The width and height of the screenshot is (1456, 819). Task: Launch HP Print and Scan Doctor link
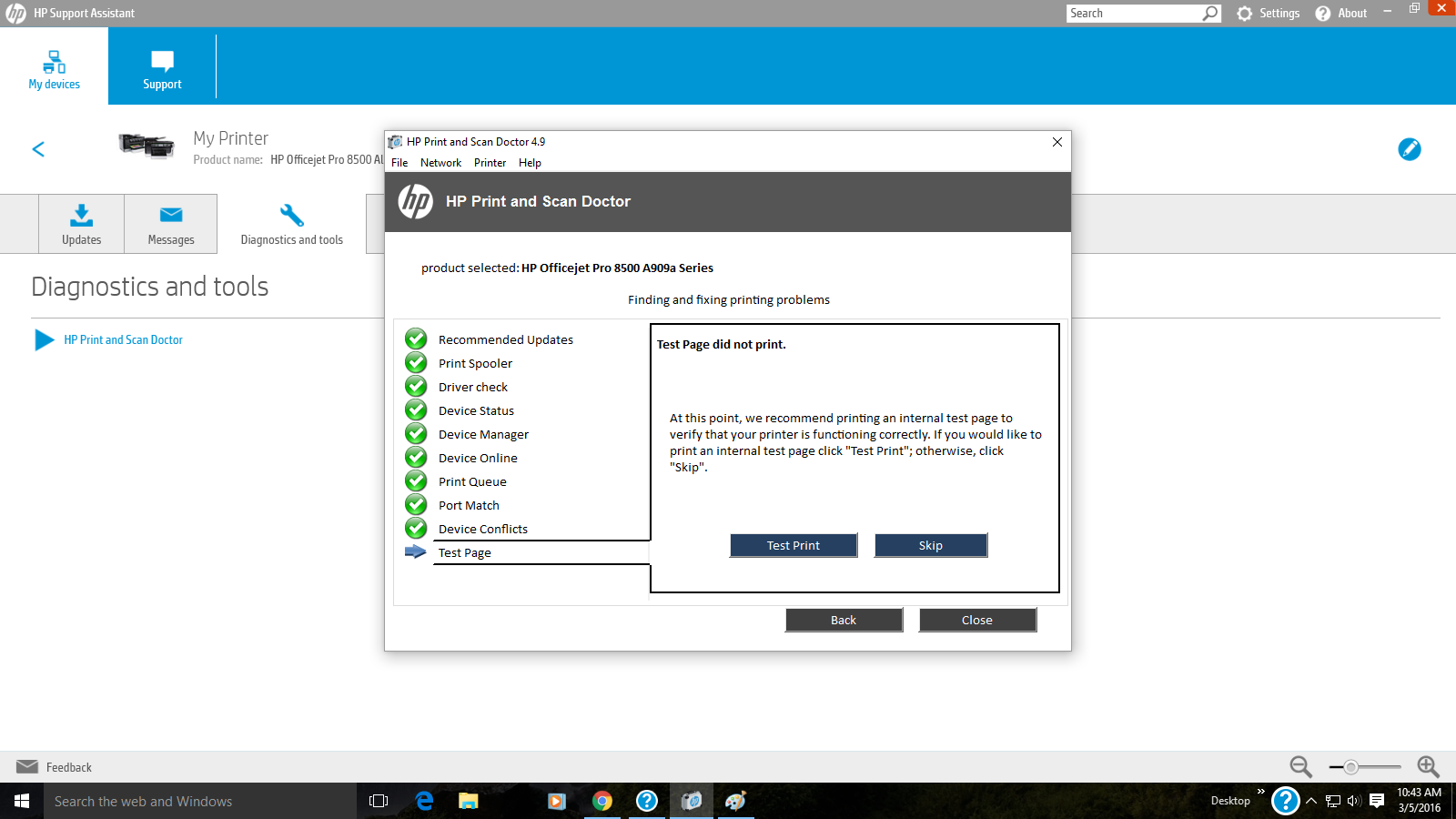click(x=123, y=339)
